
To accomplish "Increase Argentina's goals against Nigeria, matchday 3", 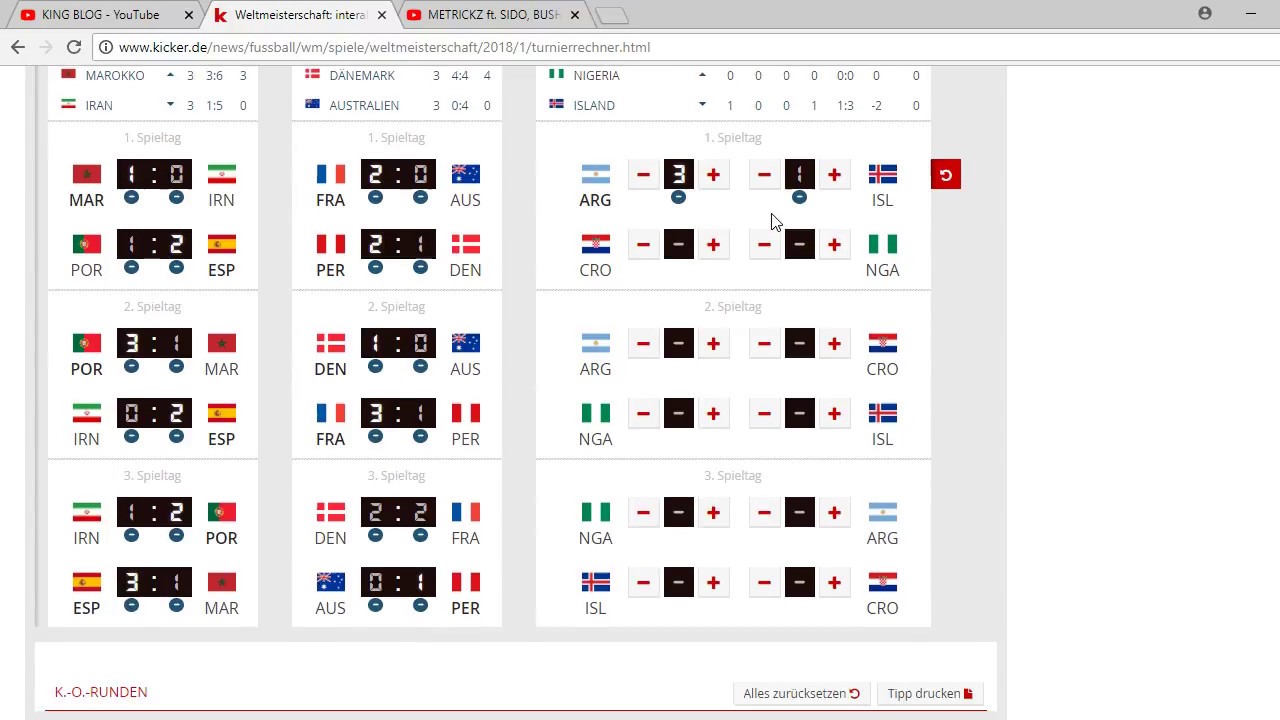I will point(834,513).
